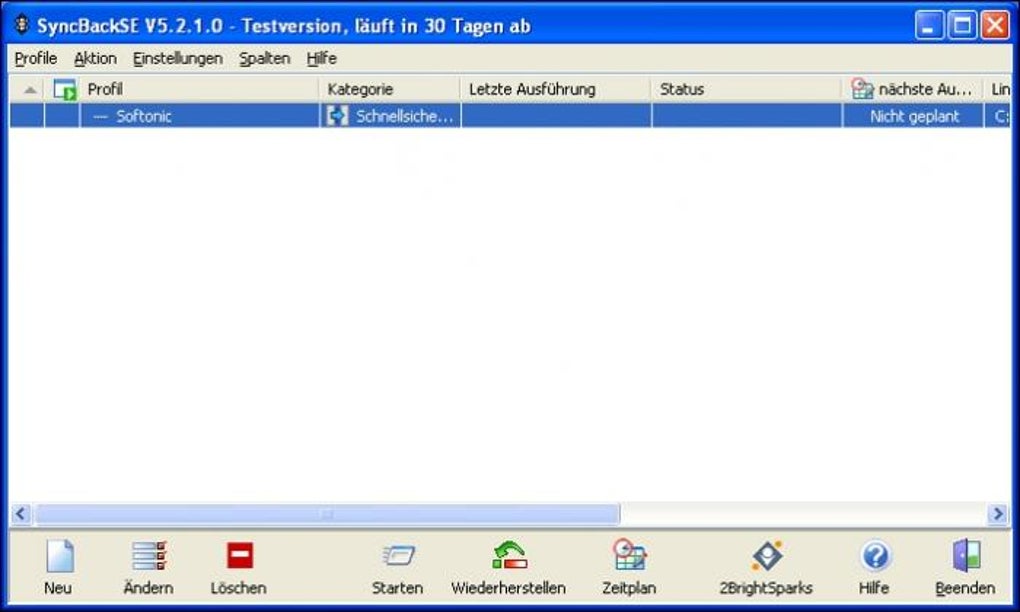This screenshot has height=612, width=1020.
Task: Minimize the SyncBackSE window
Action: pos(929,26)
